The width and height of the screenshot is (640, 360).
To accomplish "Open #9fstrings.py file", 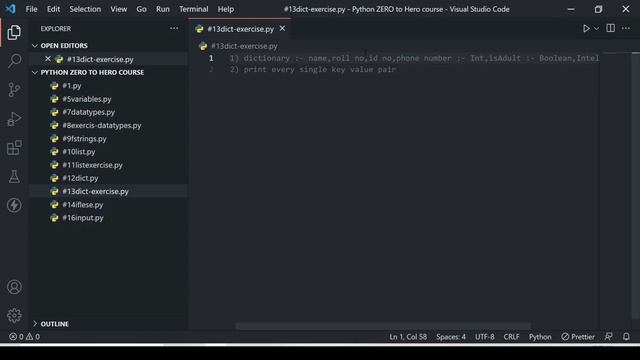I will coord(109,138).
